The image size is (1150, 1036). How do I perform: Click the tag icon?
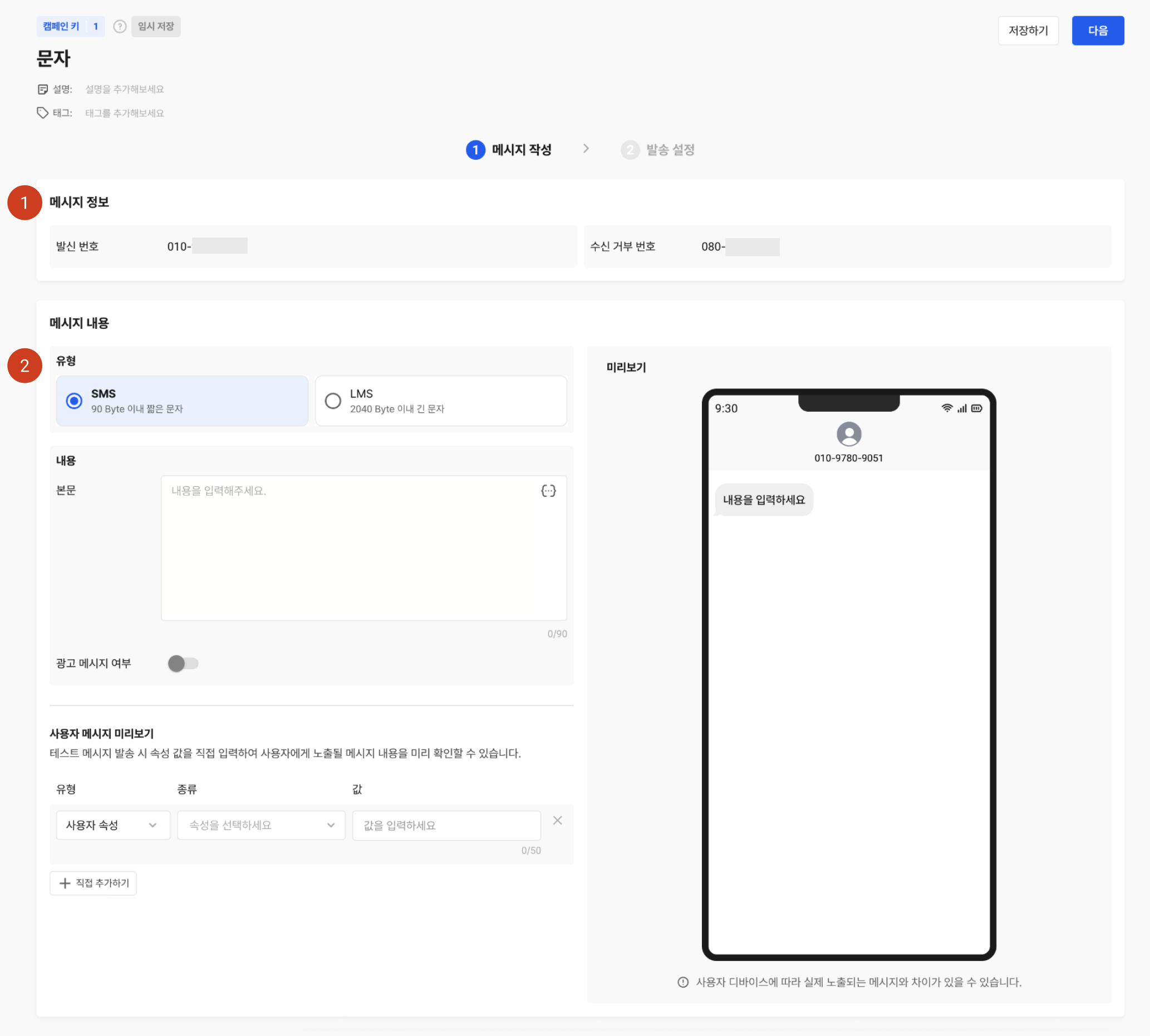tap(43, 113)
